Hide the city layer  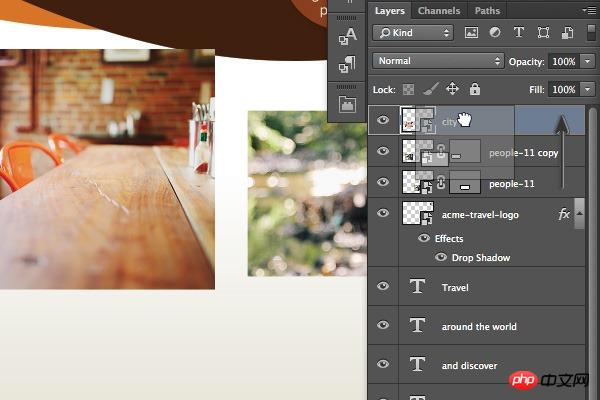tap(383, 120)
